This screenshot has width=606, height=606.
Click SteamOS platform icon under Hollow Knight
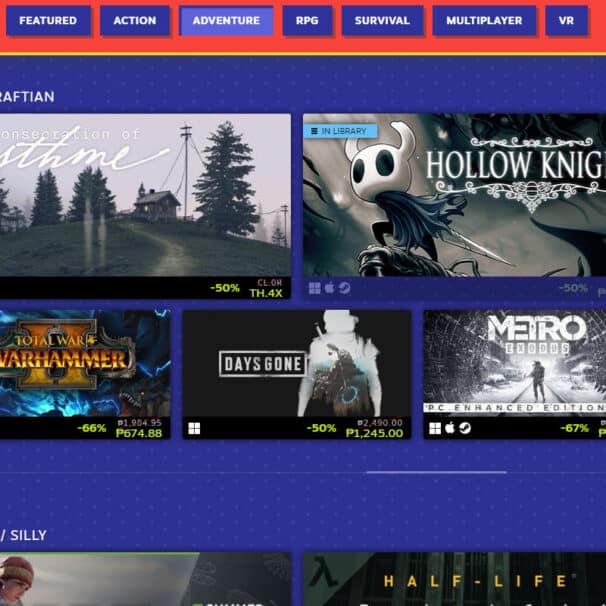tap(344, 288)
